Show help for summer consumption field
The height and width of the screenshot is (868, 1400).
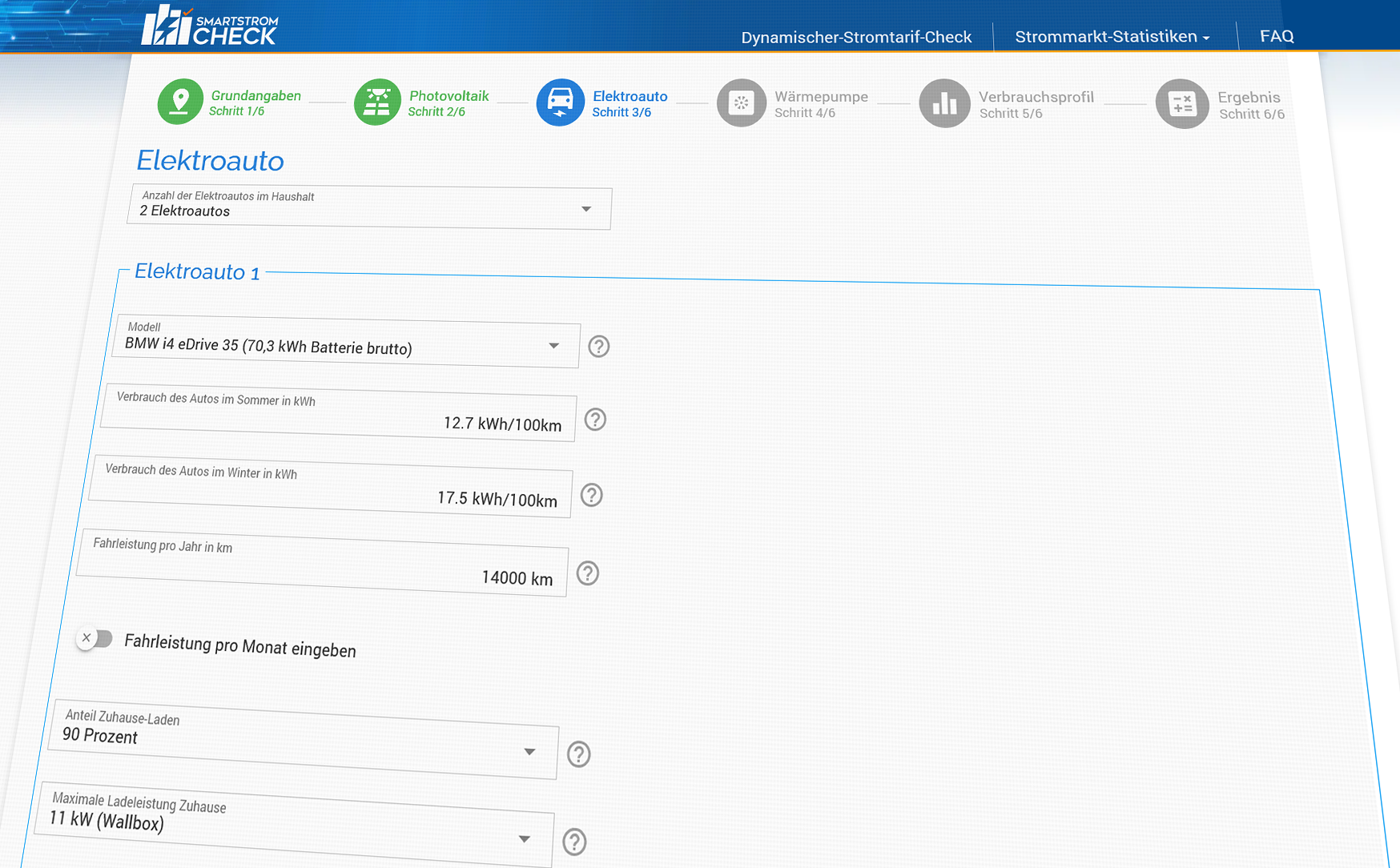pos(595,420)
